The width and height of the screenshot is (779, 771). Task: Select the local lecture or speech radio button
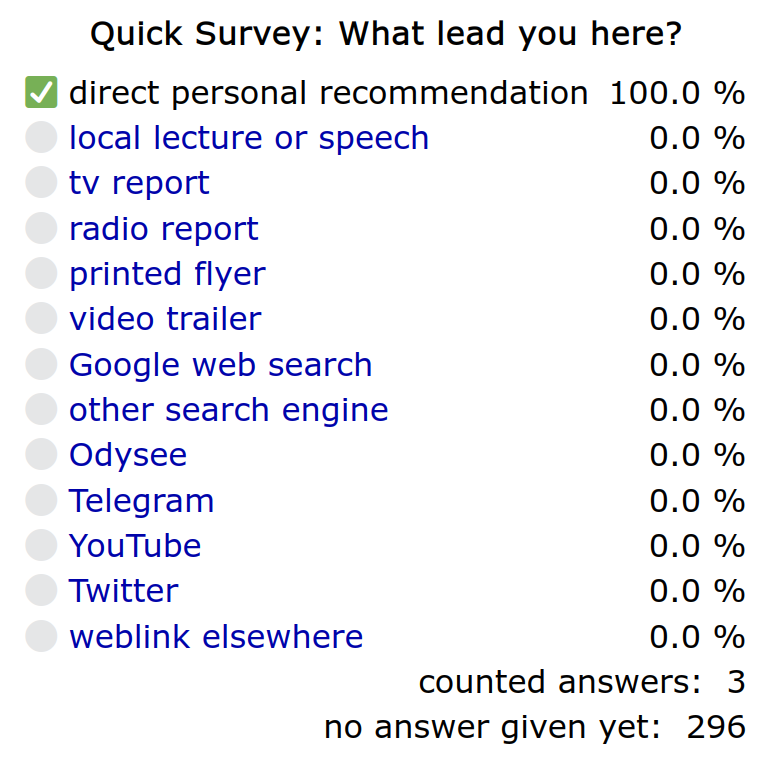(41, 138)
